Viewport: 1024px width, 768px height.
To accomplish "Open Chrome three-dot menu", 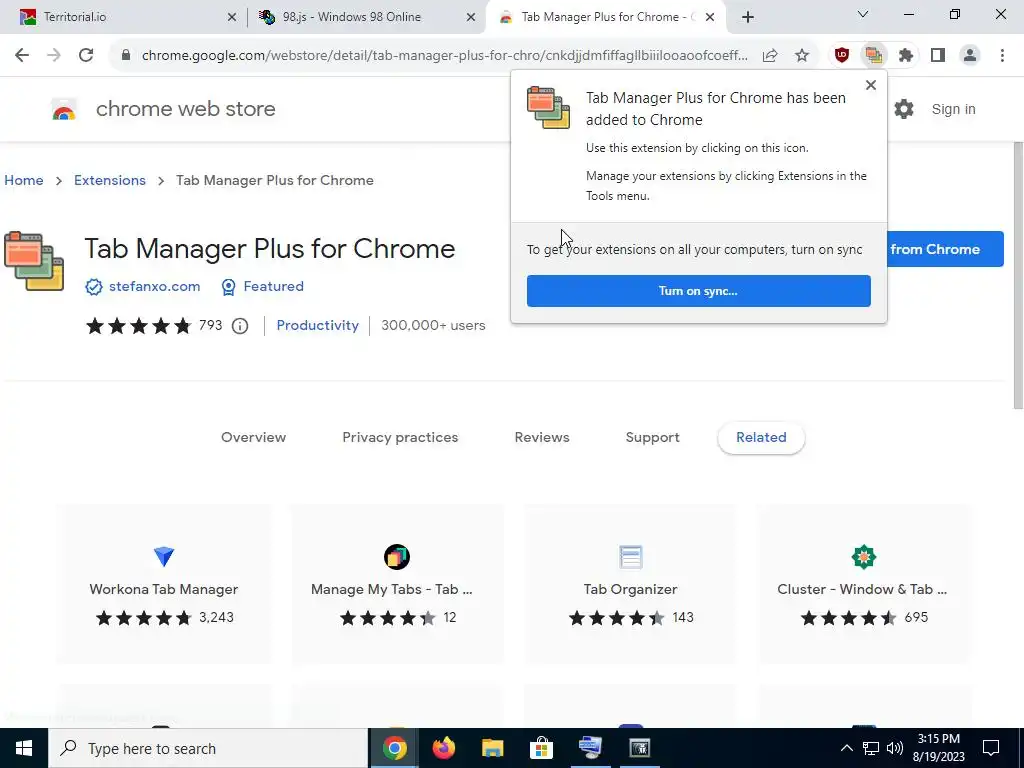I will coord(1002,56).
